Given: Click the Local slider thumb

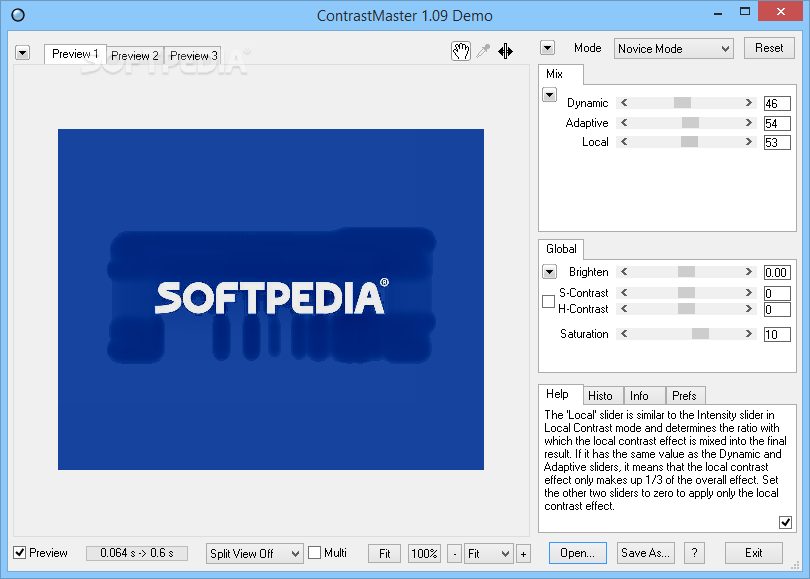Looking at the screenshot, I should (x=690, y=142).
